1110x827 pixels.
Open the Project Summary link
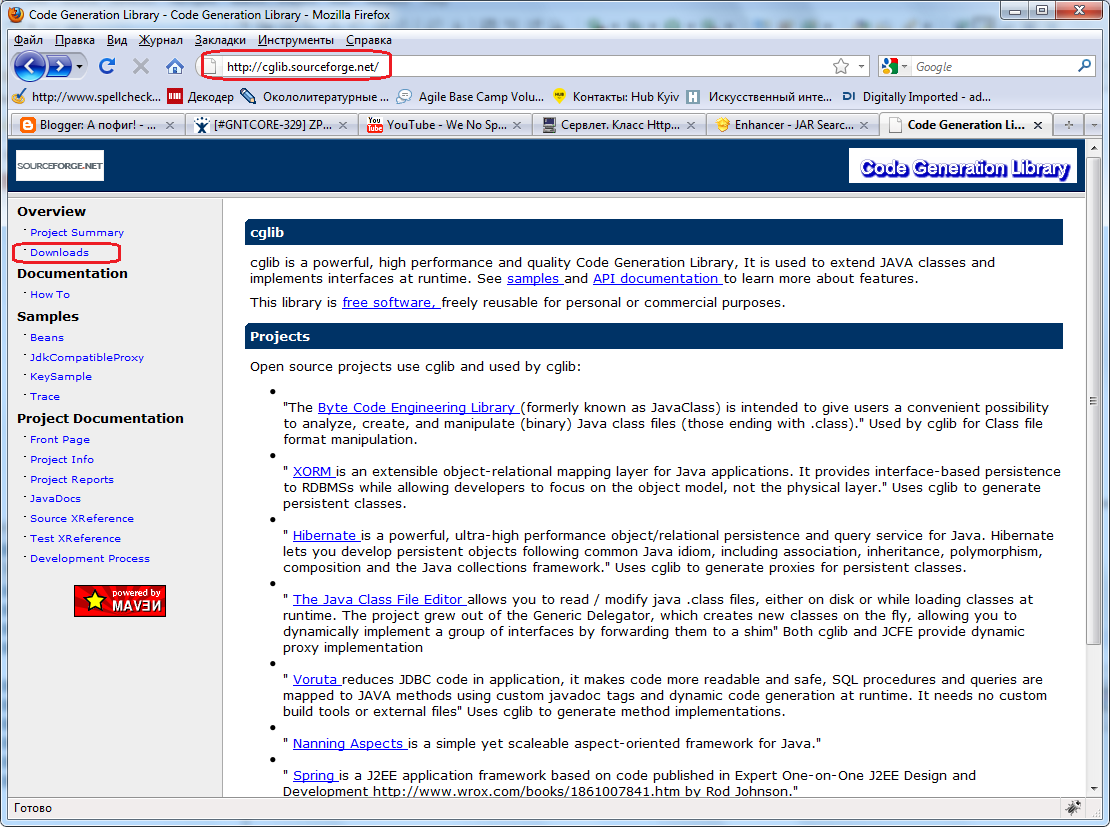tap(76, 232)
